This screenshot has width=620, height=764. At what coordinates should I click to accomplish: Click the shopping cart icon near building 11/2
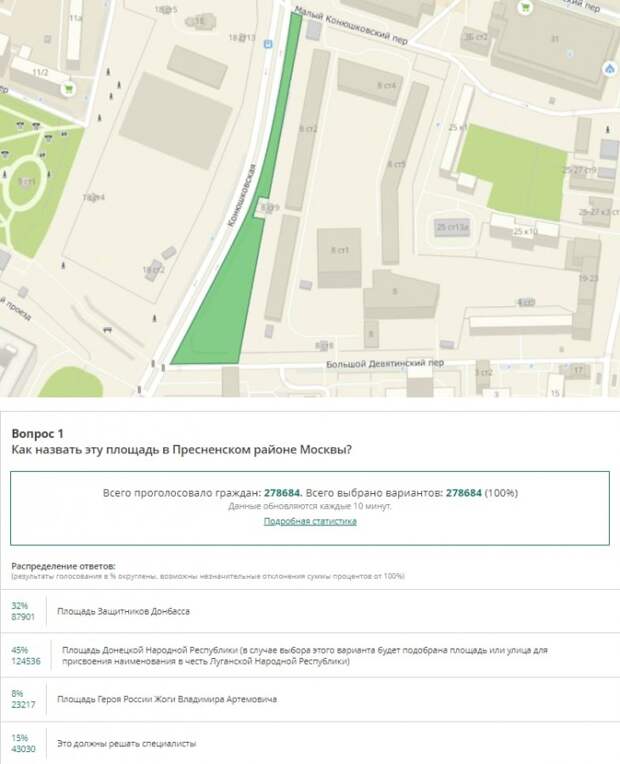[x=68, y=89]
